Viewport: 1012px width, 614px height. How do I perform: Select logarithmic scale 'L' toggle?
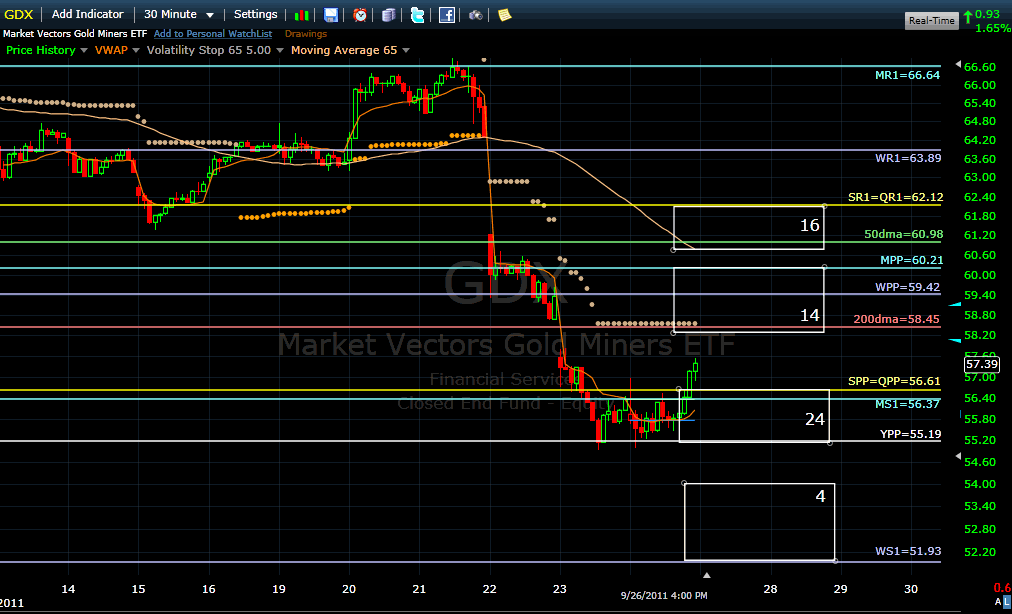1007,601
